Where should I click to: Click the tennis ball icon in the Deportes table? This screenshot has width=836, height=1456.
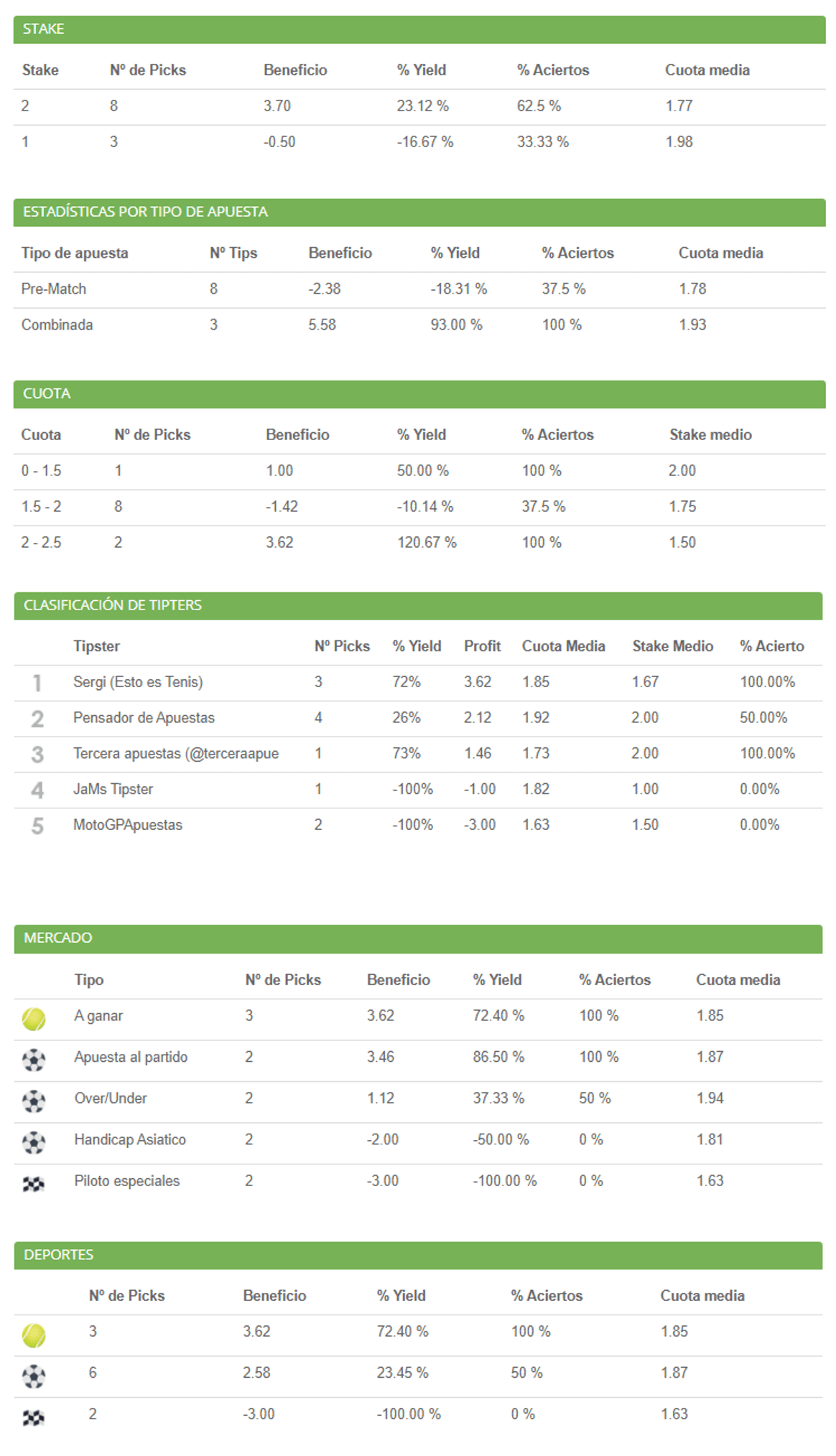pyautogui.click(x=34, y=1335)
